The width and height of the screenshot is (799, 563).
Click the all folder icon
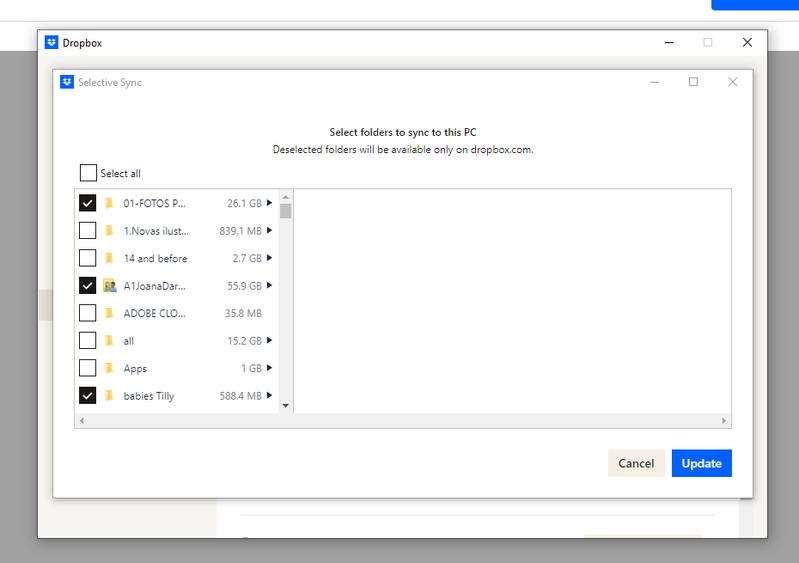click(109, 341)
